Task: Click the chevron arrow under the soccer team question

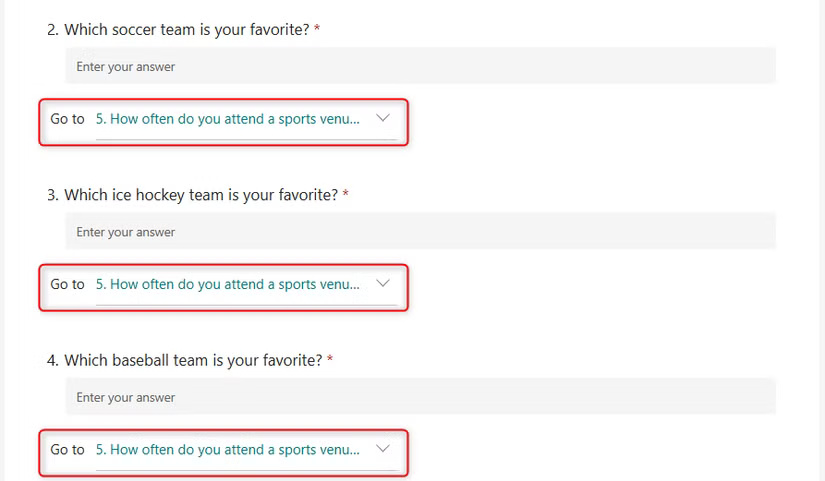Action: 382,118
